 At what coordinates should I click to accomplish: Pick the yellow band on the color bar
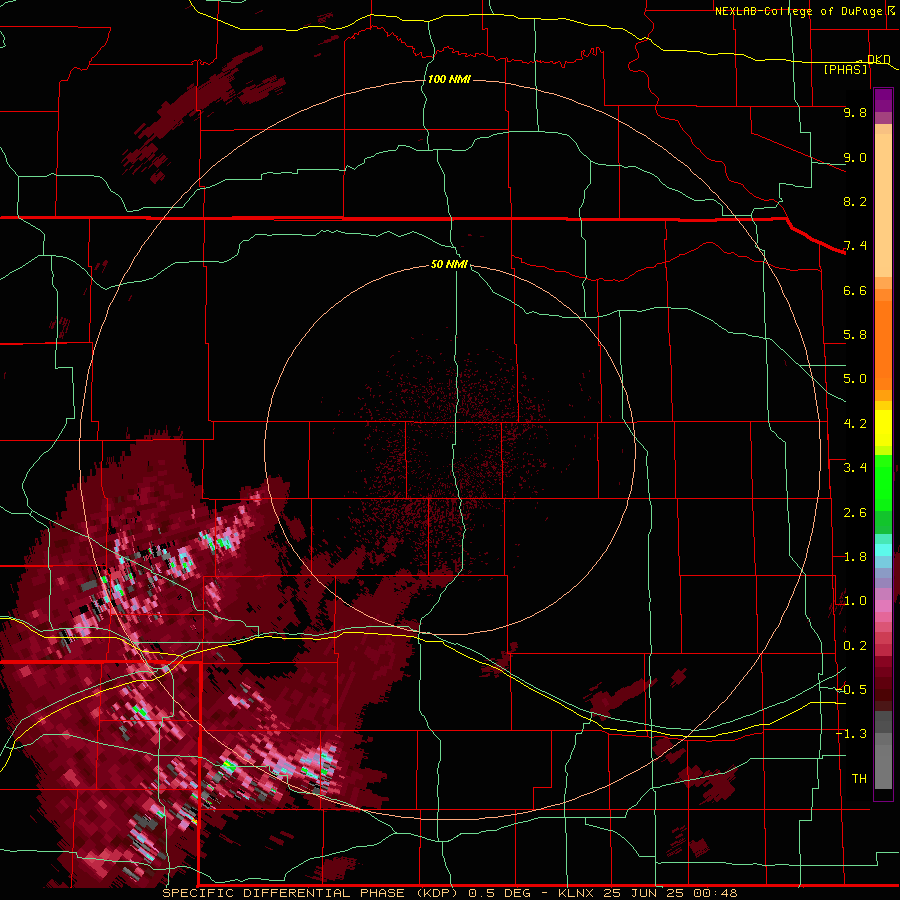[x=883, y=428]
